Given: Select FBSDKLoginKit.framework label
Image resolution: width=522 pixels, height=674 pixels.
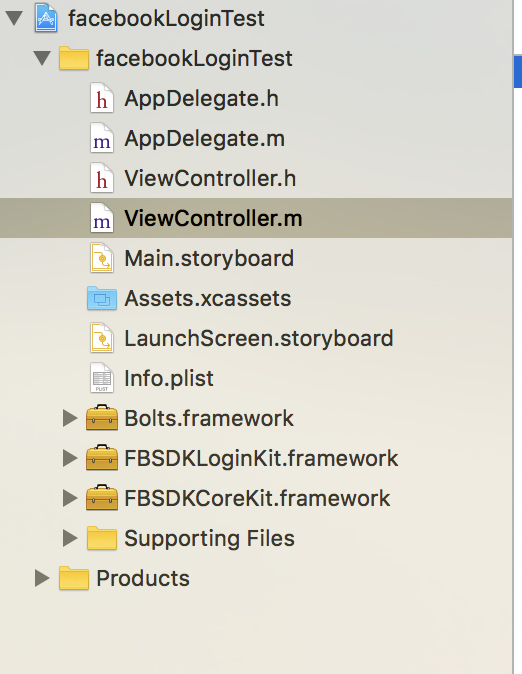Looking at the screenshot, I should click(x=261, y=459).
